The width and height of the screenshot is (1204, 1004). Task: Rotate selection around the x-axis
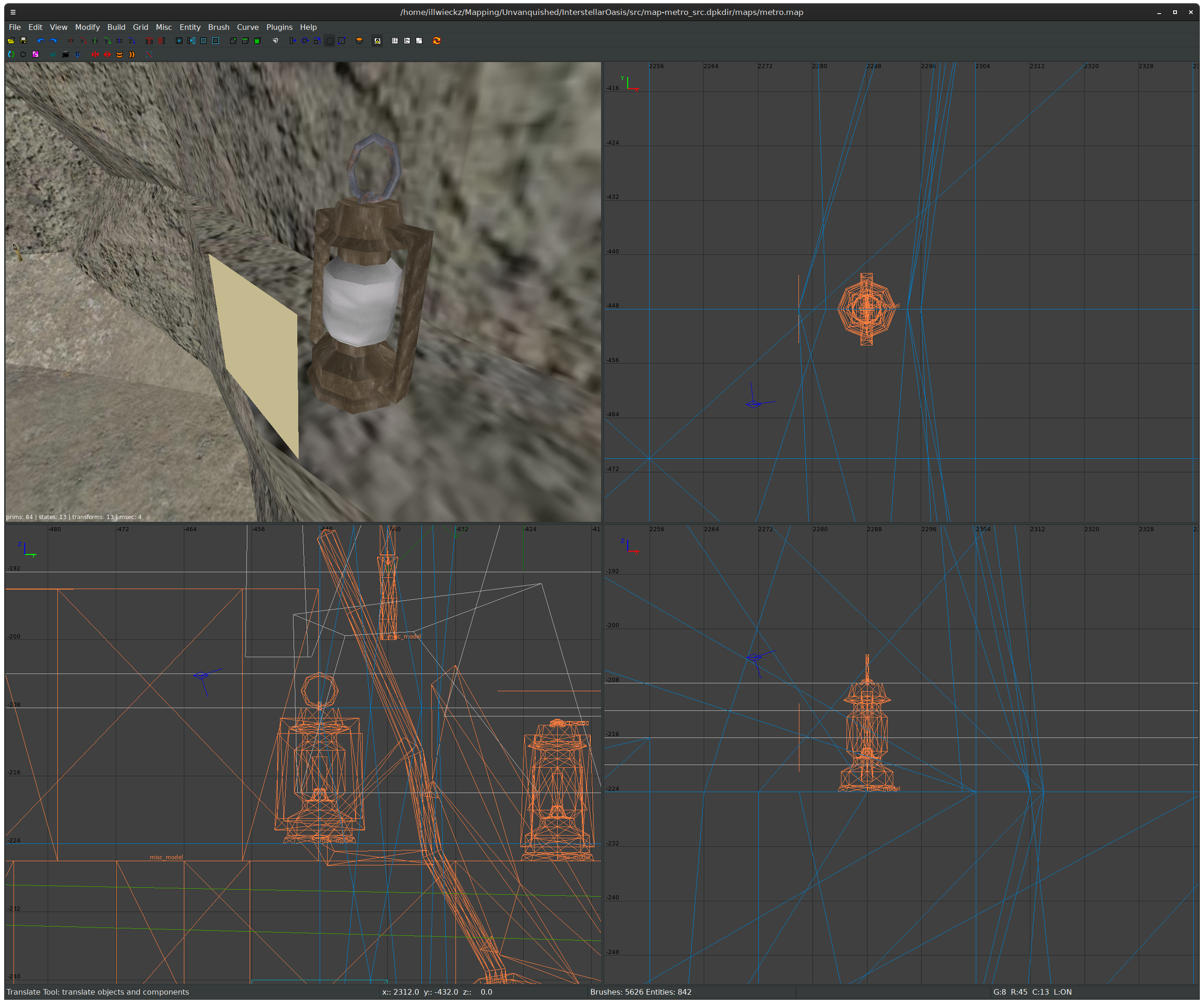click(x=83, y=41)
